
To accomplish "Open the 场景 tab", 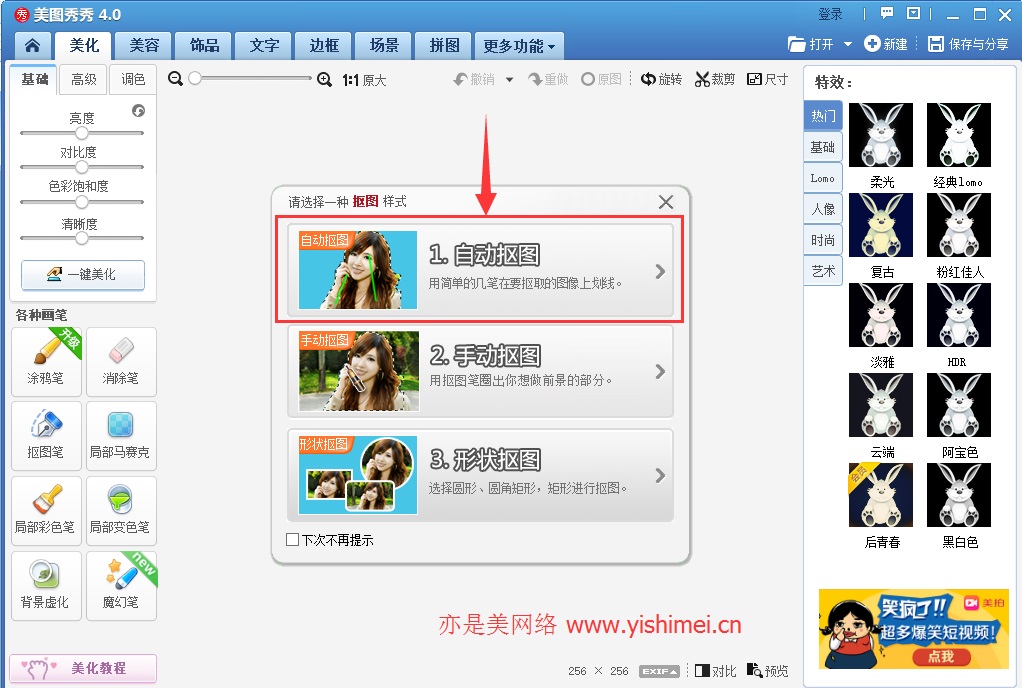I will pyautogui.click(x=384, y=46).
